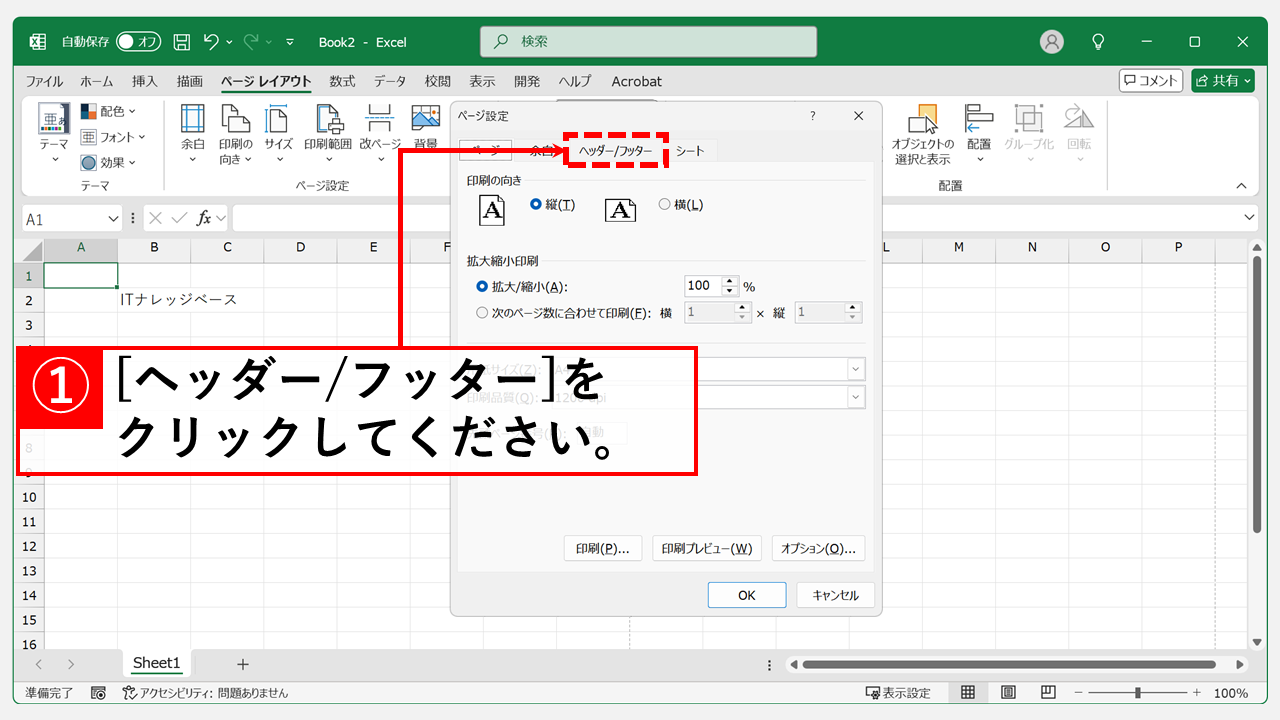Switch to ヘッダー/フッター tab in dialog
This screenshot has width=1280, height=720.
point(615,151)
